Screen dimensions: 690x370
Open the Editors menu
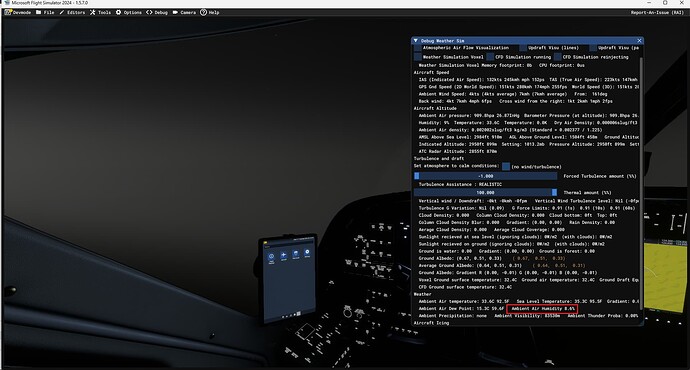(x=72, y=12)
